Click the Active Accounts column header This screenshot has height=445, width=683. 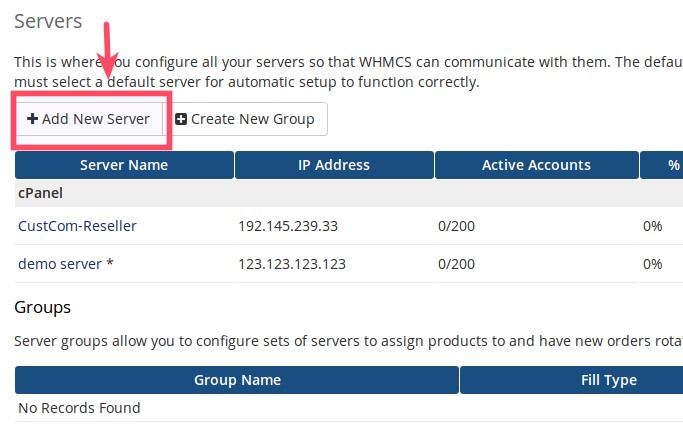[x=536, y=165]
